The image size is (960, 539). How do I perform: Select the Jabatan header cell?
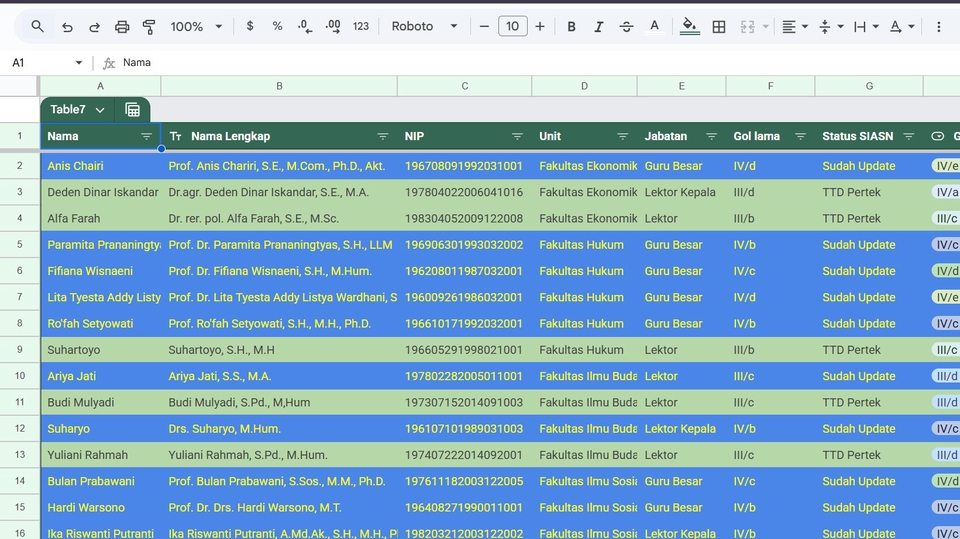(681, 137)
